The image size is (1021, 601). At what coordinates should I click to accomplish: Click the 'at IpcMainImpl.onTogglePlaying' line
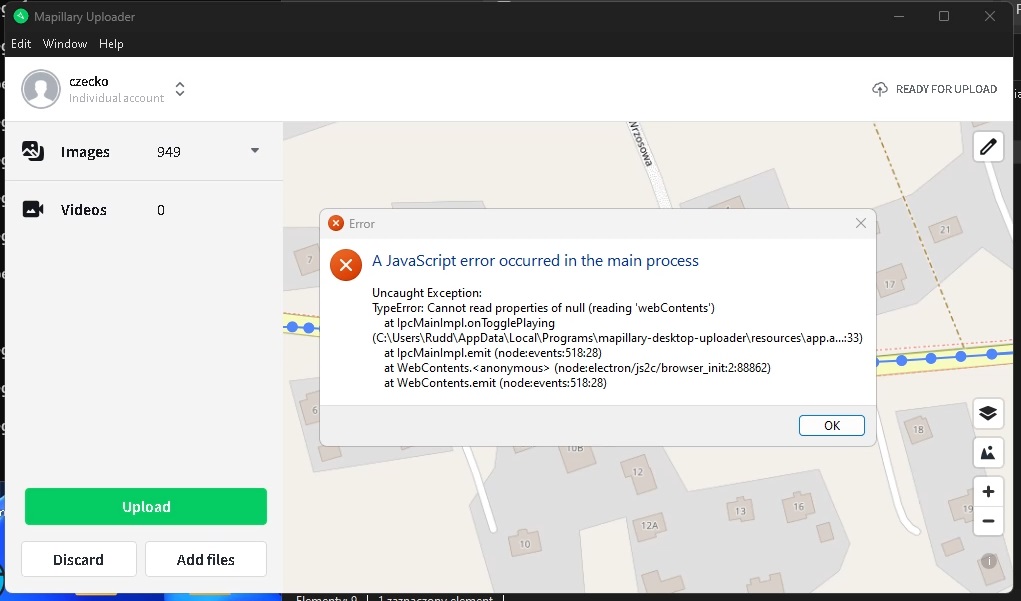(469, 323)
